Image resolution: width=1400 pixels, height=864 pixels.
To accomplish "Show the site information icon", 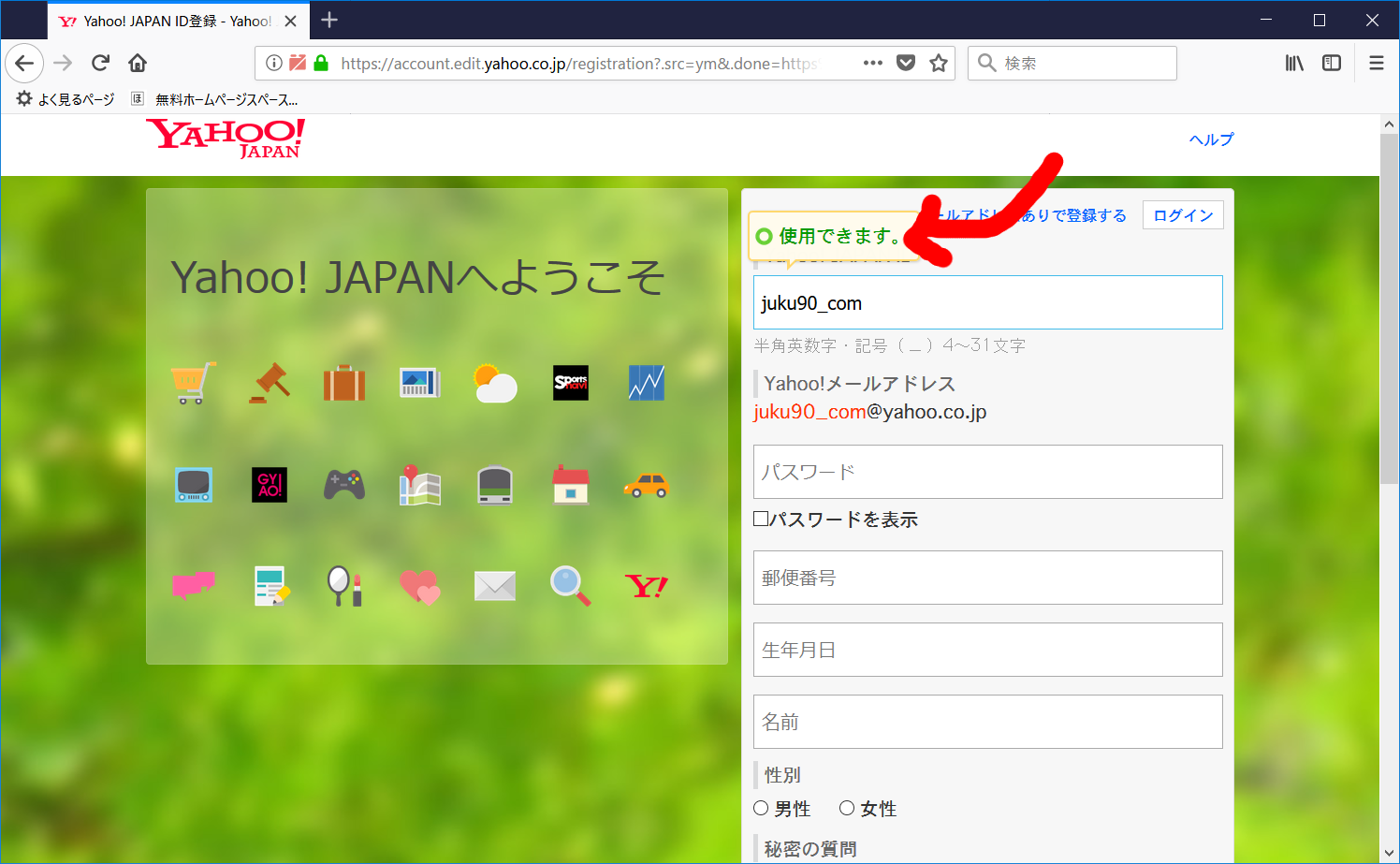I will (x=273, y=63).
